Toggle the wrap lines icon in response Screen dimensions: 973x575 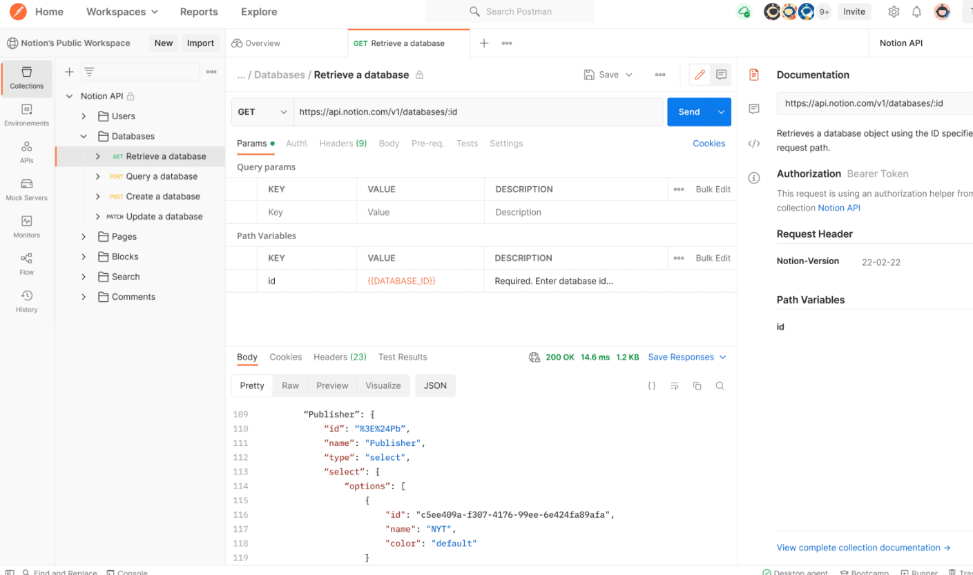[675, 386]
